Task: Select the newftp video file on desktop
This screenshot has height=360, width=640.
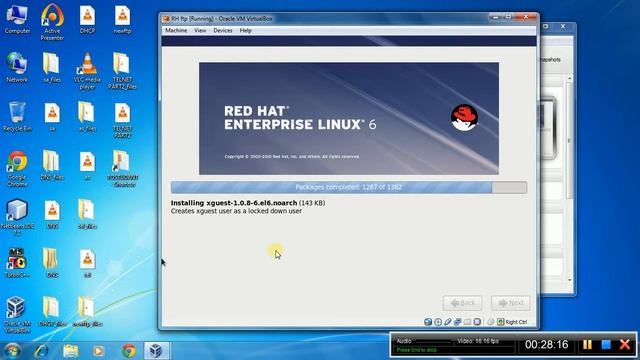Action: 122,19
